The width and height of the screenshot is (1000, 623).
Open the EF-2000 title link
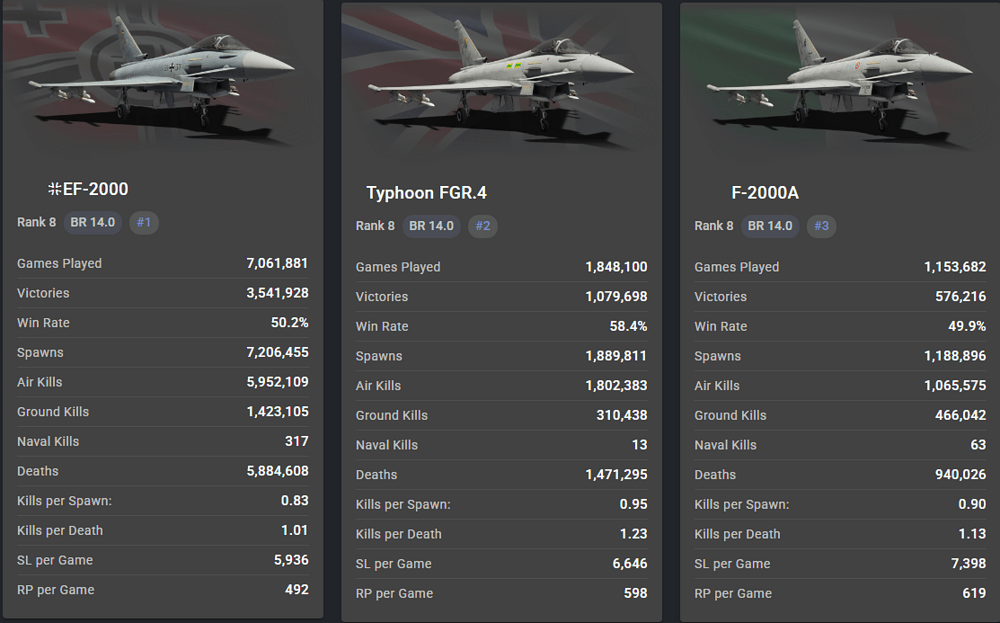click(96, 189)
